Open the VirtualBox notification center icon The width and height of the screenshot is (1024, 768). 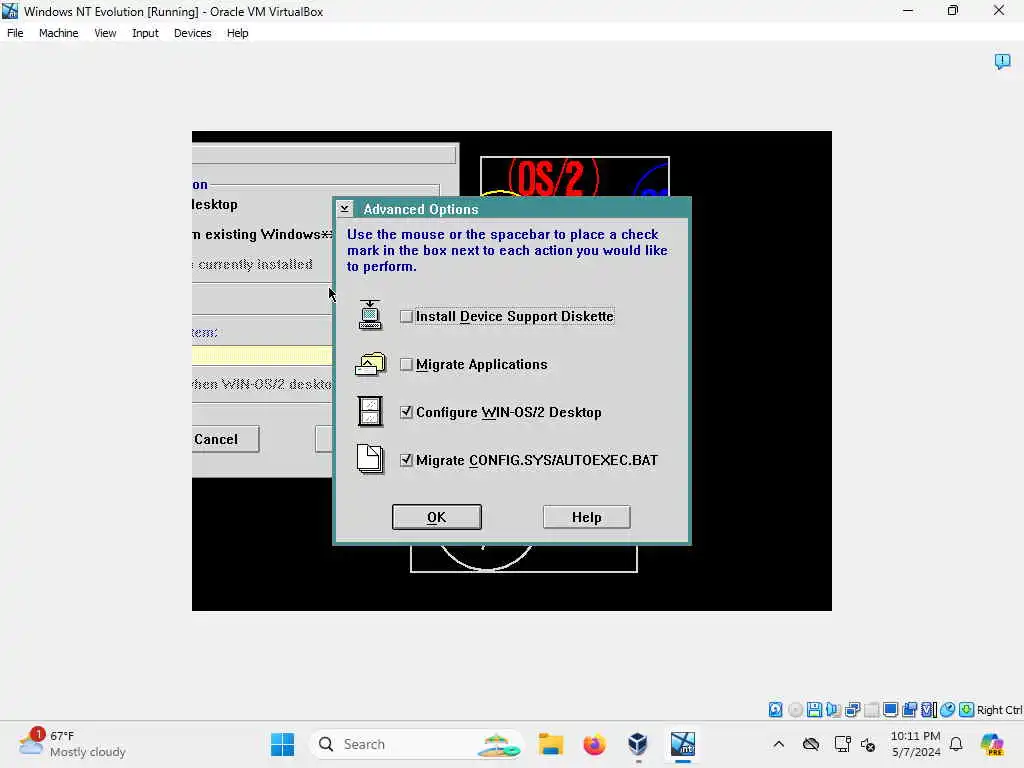1002,61
